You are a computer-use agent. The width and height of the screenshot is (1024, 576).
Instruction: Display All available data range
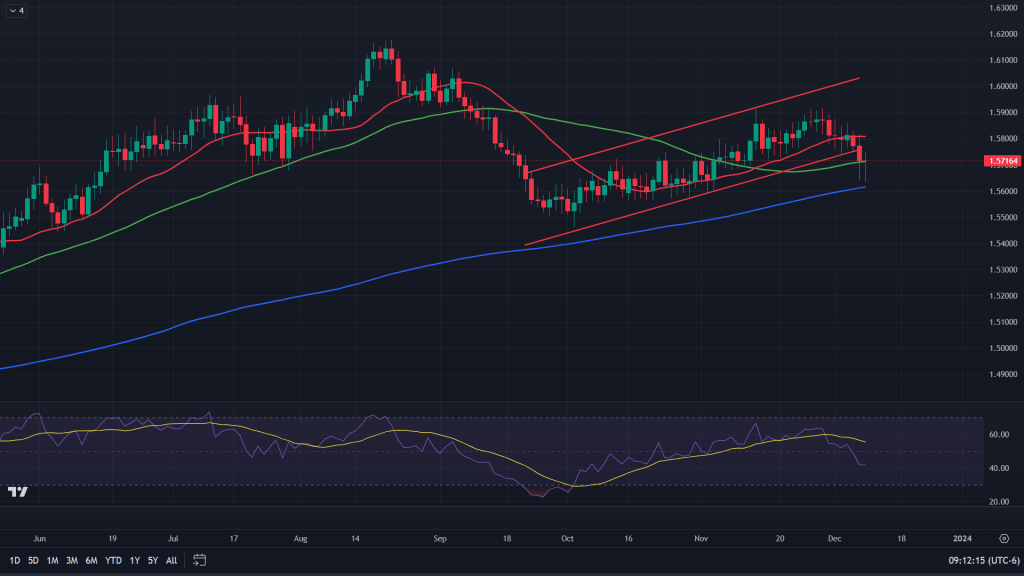(x=172, y=560)
